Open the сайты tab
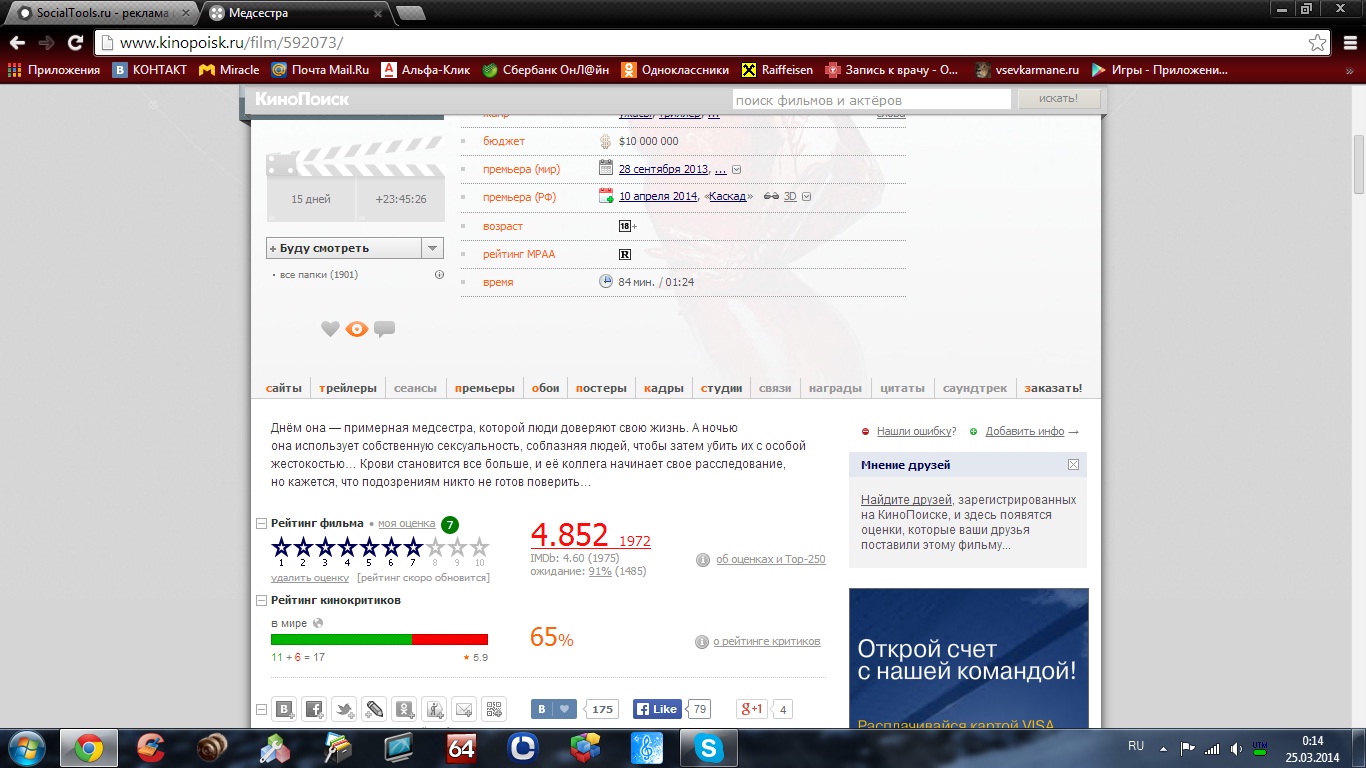The height and width of the screenshot is (768, 1366). (x=284, y=388)
